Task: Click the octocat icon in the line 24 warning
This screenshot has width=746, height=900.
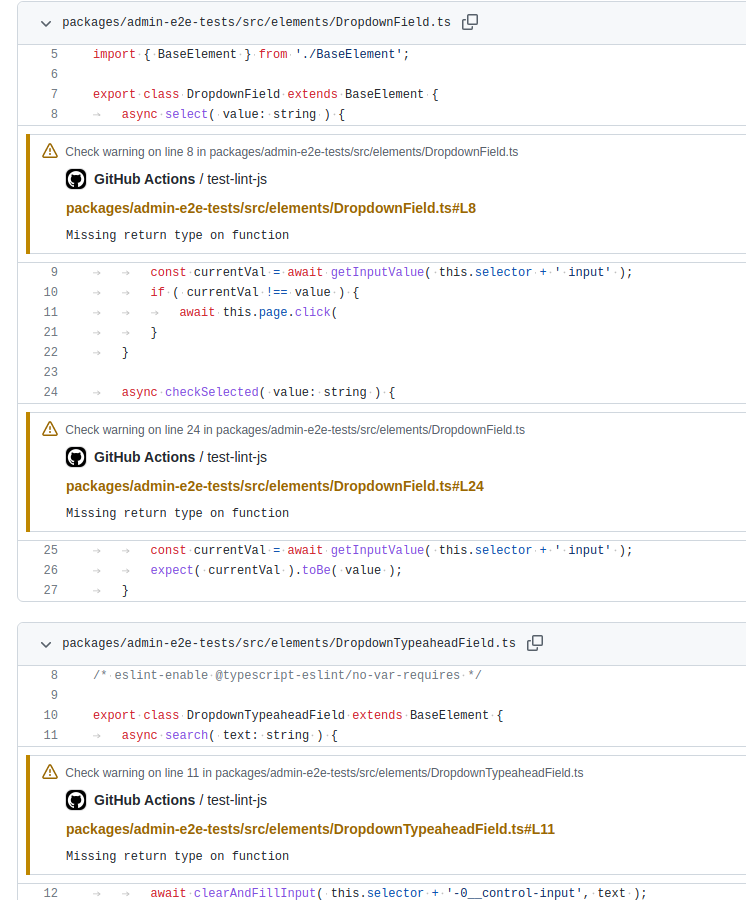Action: coord(75,457)
